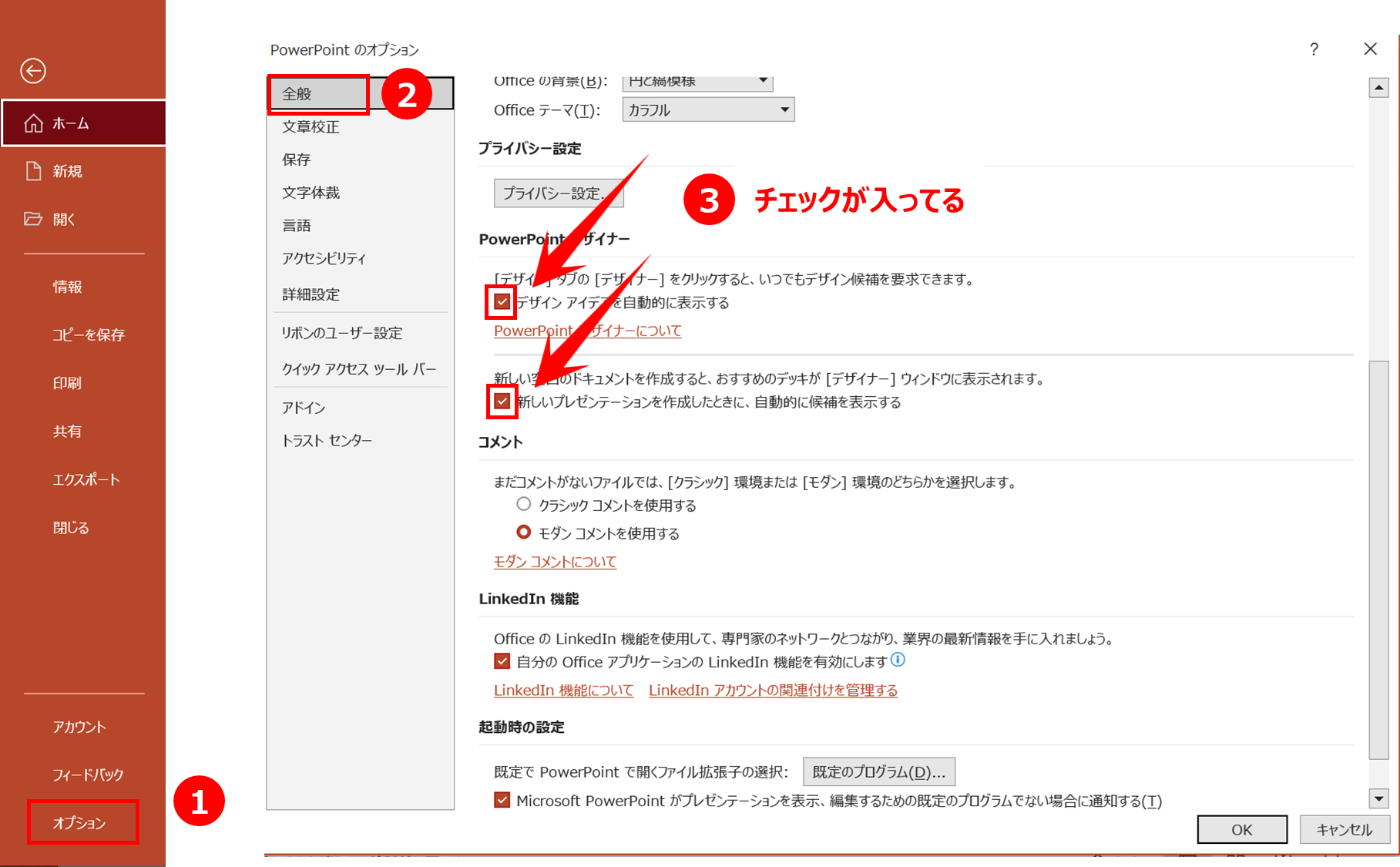Viewport: 1400px width, 867px height.
Task: Click the プライバシー設定 button
Action: (559, 193)
